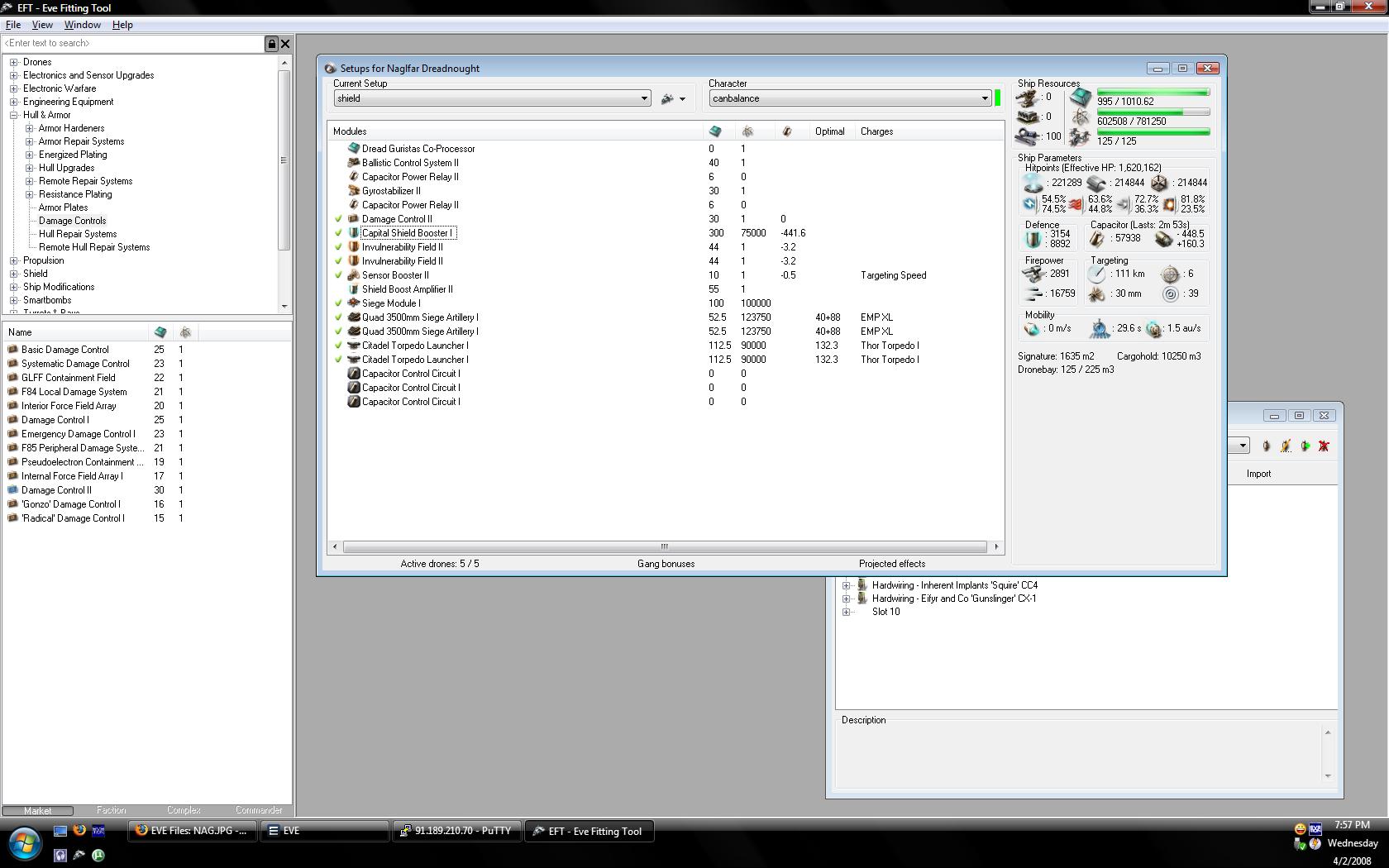Click the EM resistance icon
The width and height of the screenshot is (1389, 868).
click(x=1029, y=203)
